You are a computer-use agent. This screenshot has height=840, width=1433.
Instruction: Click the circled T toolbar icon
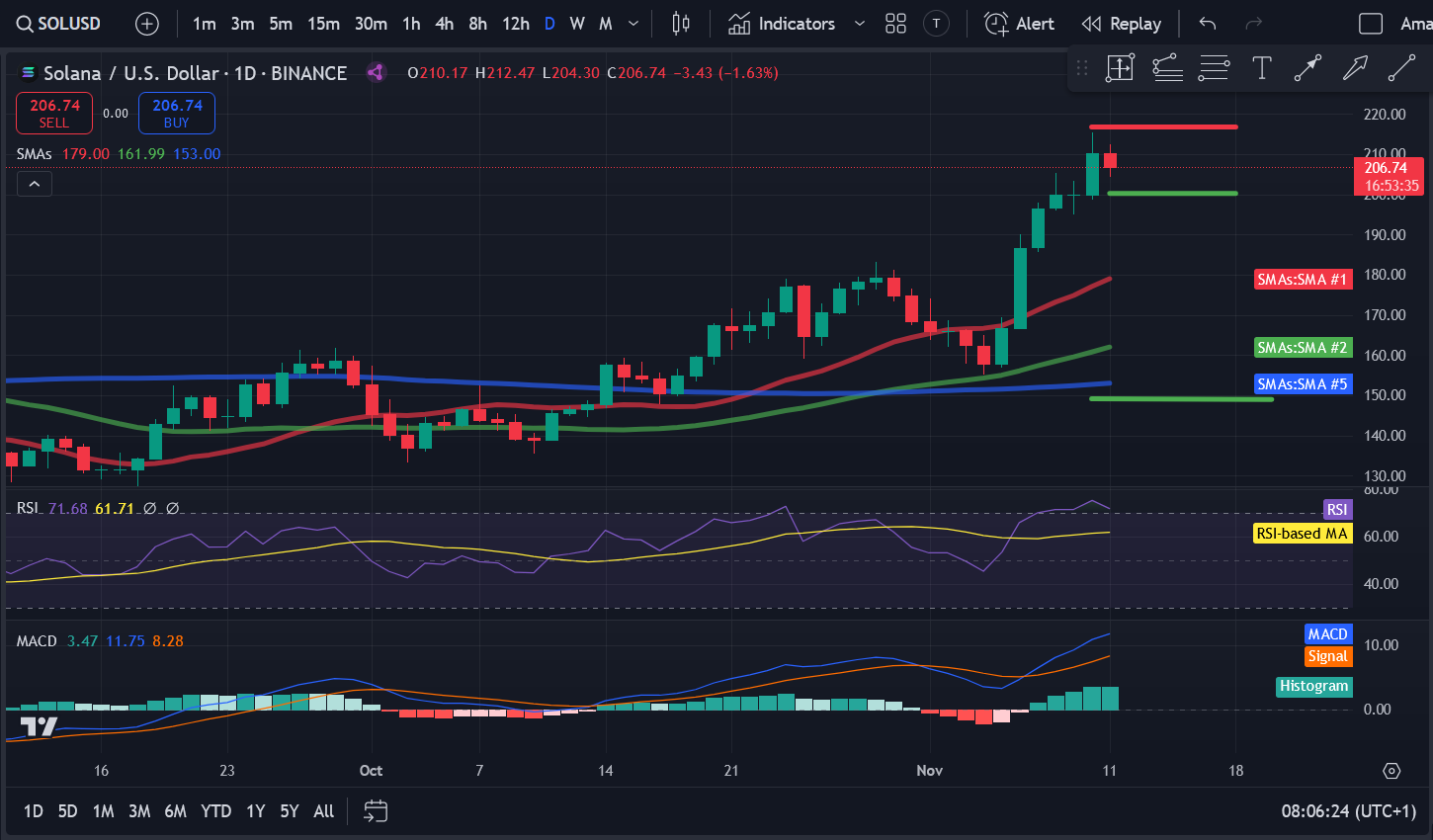pos(936,24)
